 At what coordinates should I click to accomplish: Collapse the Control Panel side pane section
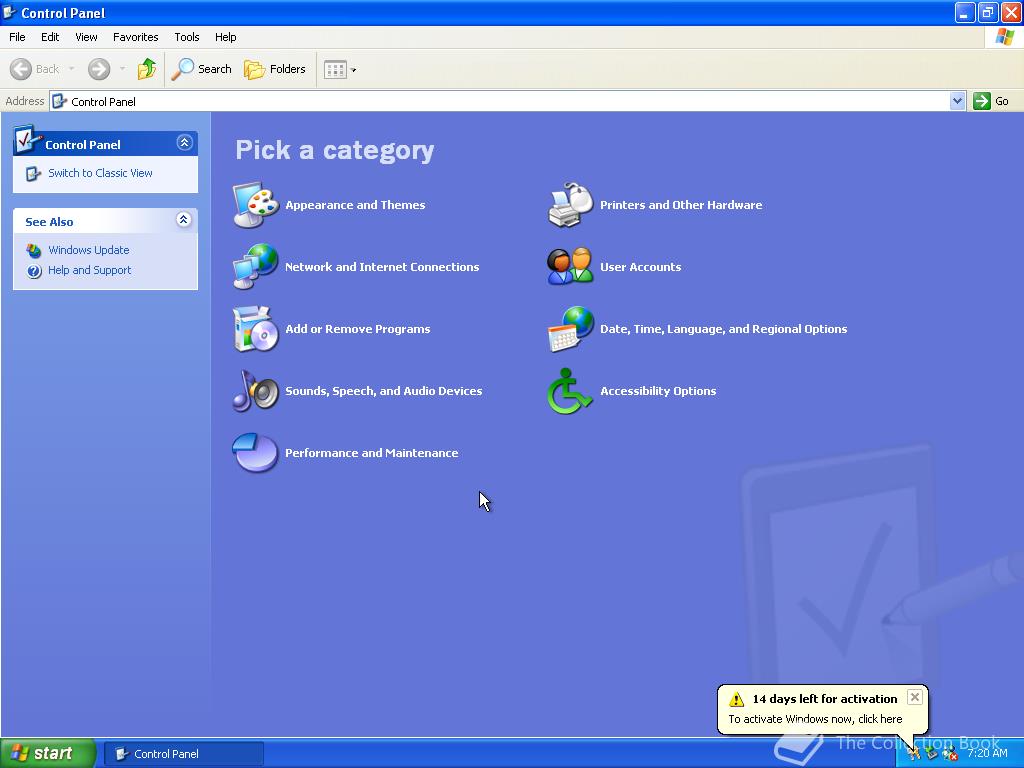pos(184,142)
